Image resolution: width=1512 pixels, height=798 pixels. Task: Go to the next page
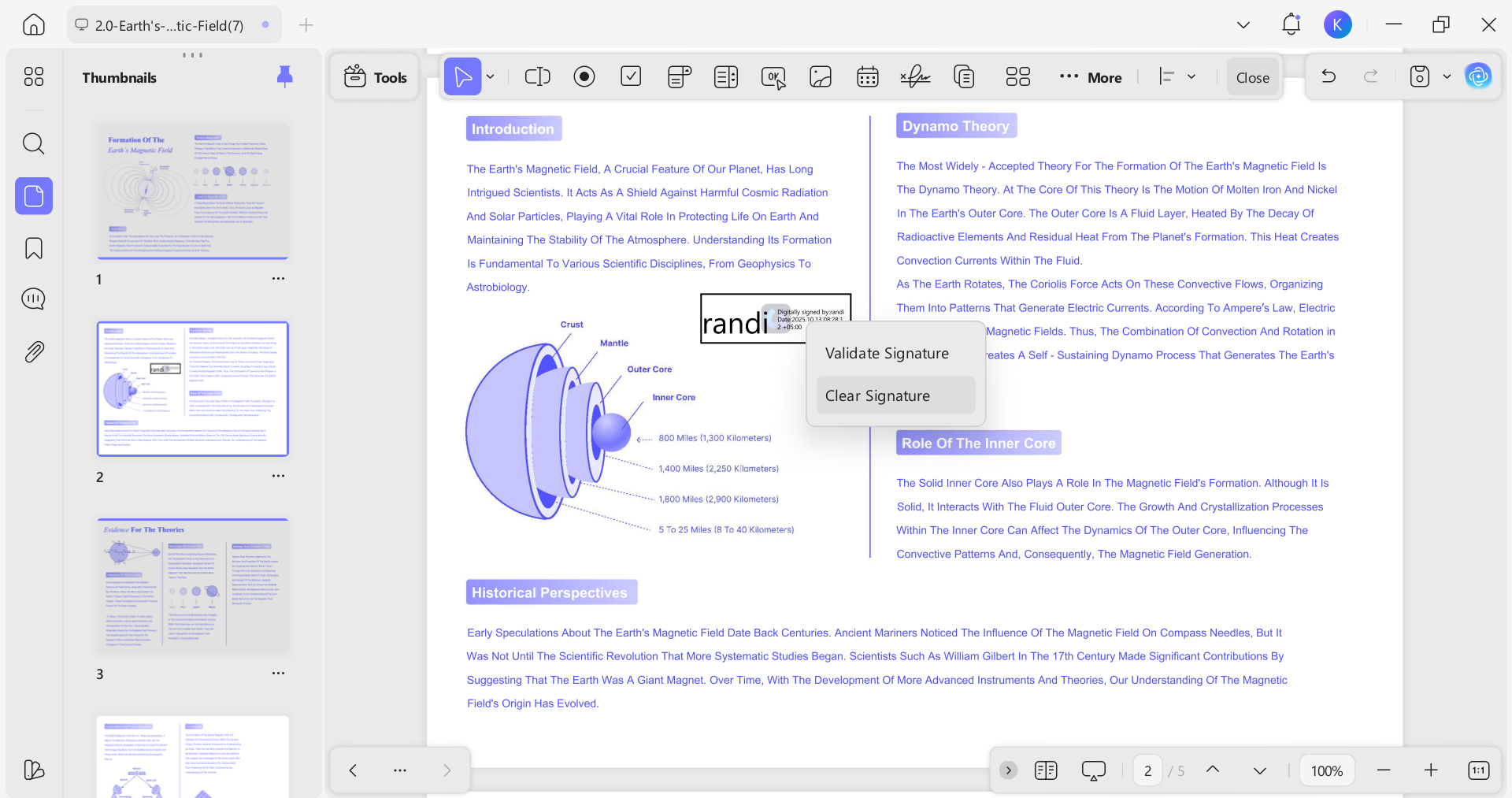(x=1260, y=770)
